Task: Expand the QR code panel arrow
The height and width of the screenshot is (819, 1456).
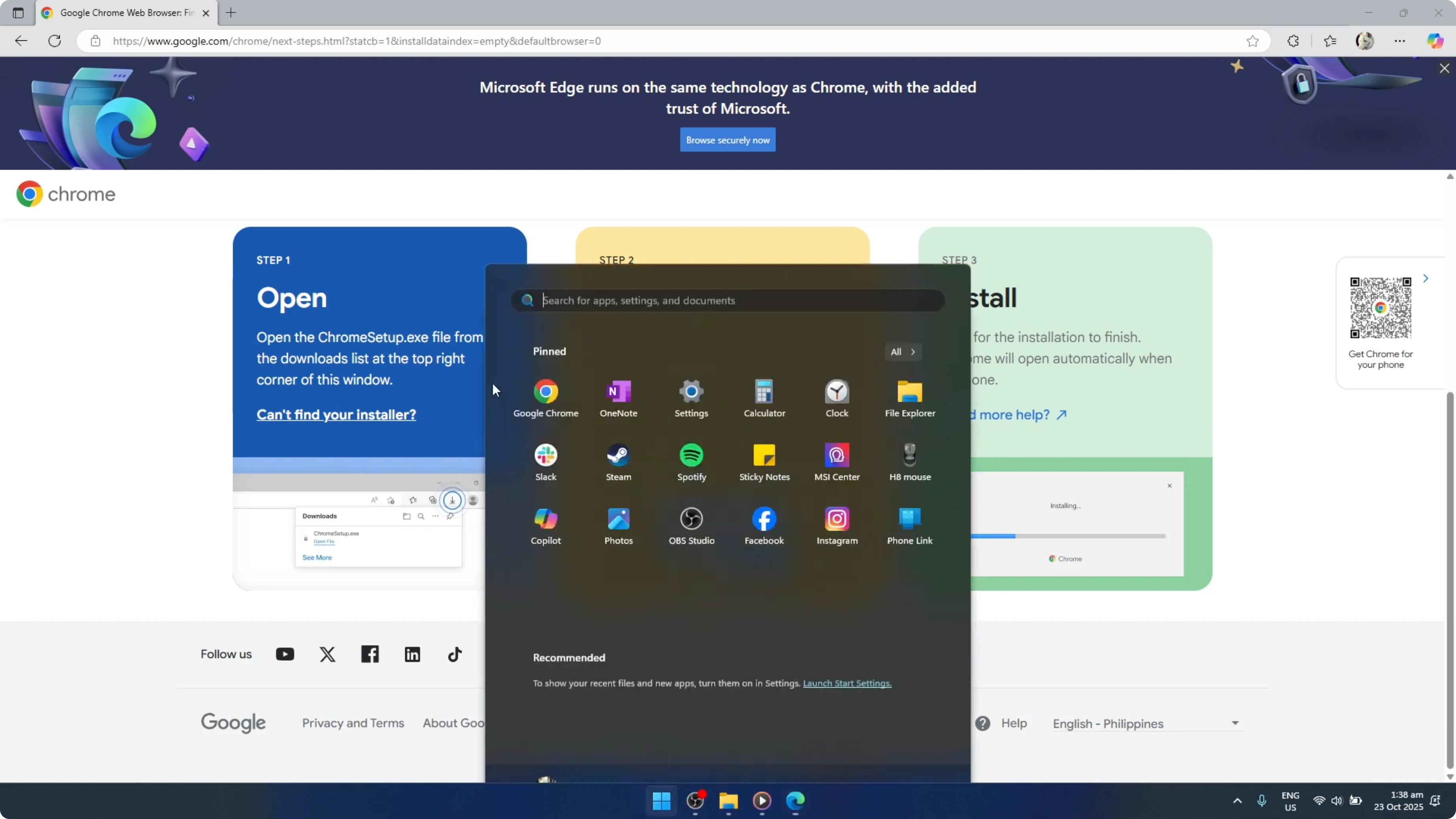Action: click(x=1426, y=278)
